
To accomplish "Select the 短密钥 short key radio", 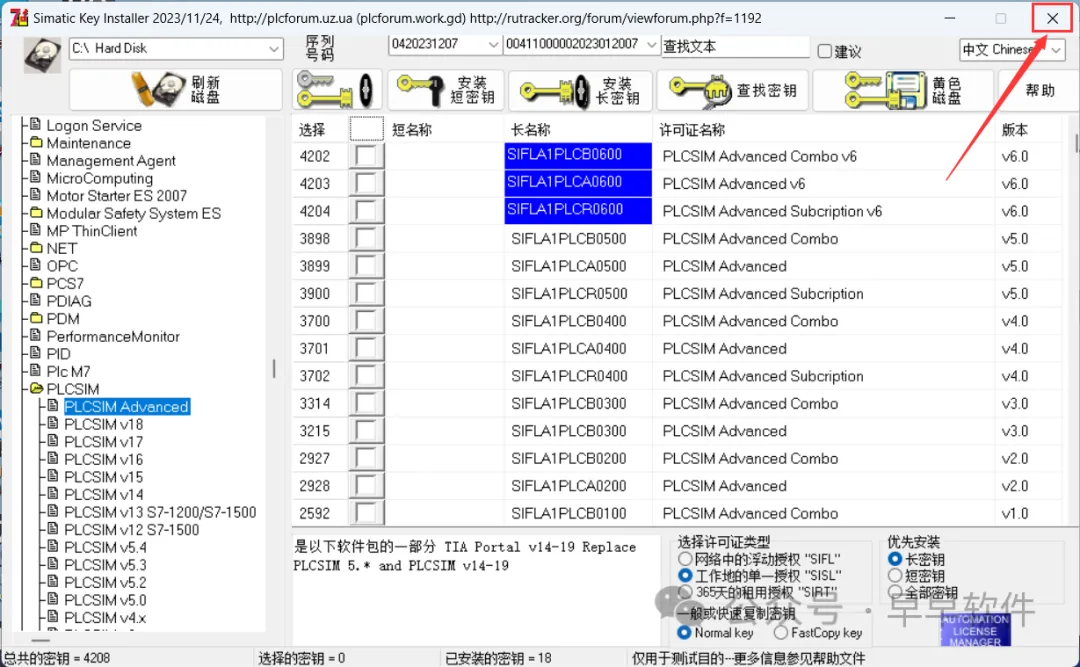I will tap(895, 575).
